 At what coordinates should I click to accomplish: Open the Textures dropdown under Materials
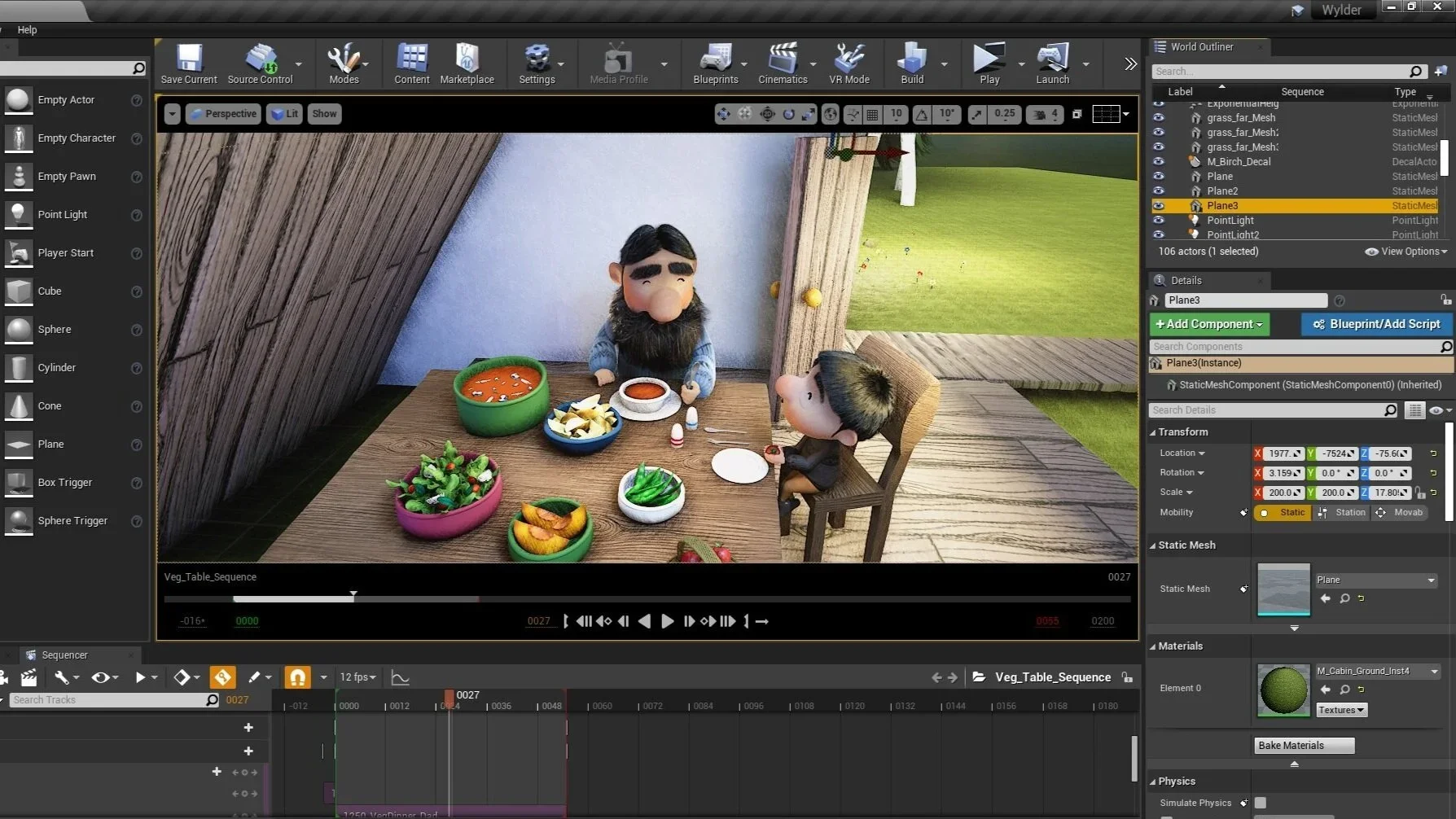(x=1341, y=710)
